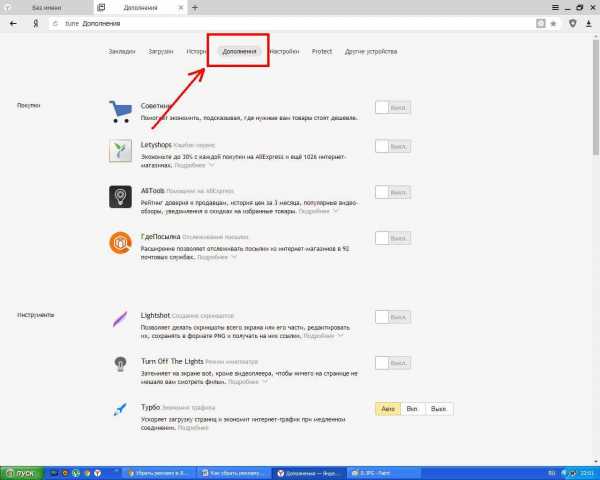
Task: Expand Подробнее under Турбо description
Action: coord(193,428)
